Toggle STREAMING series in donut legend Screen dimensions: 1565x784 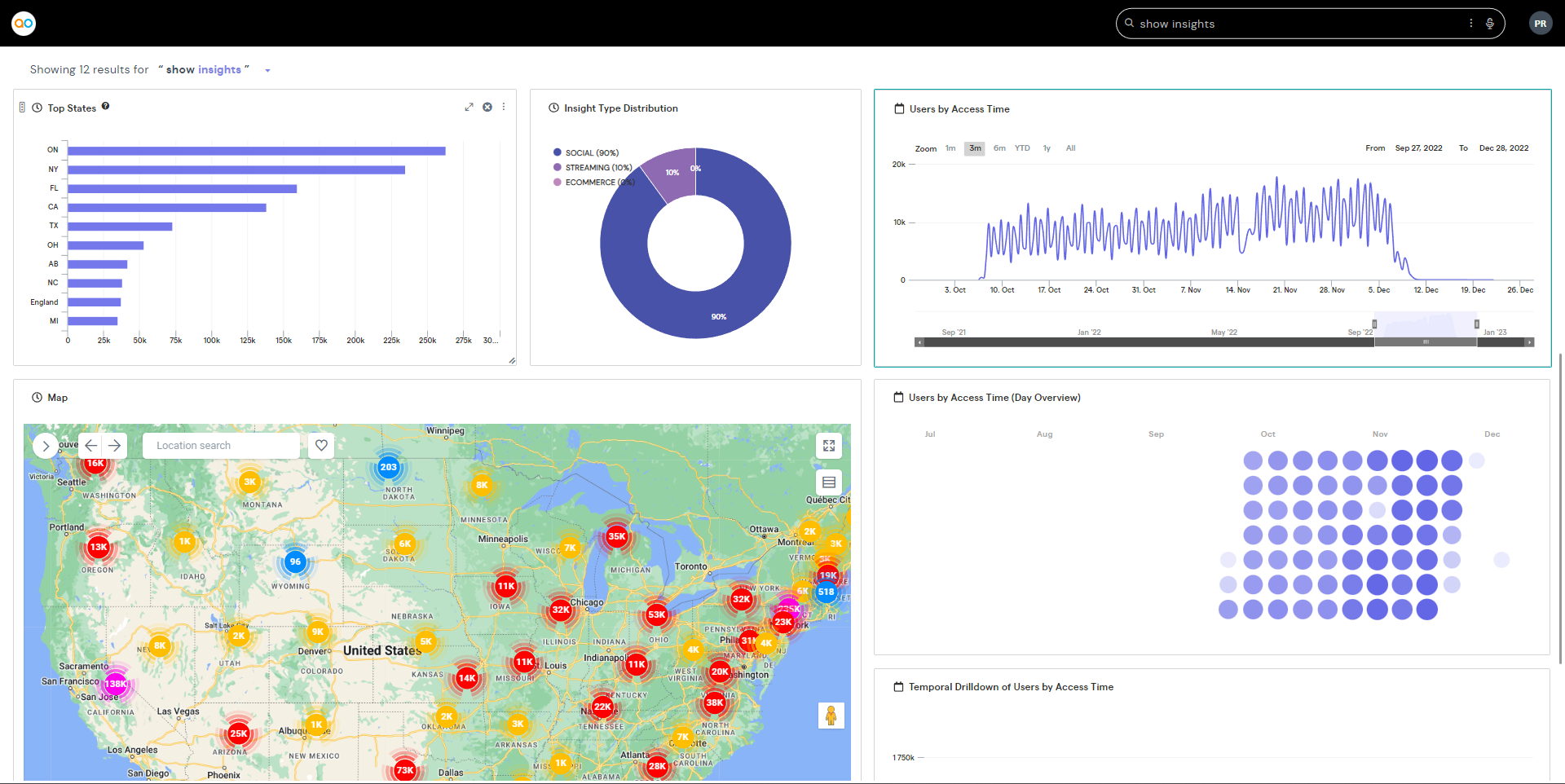(x=597, y=168)
